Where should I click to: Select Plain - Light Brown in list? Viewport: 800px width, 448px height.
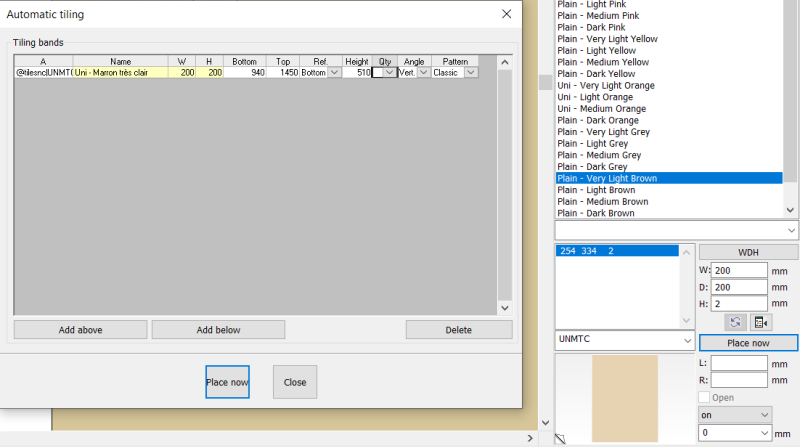(596, 190)
